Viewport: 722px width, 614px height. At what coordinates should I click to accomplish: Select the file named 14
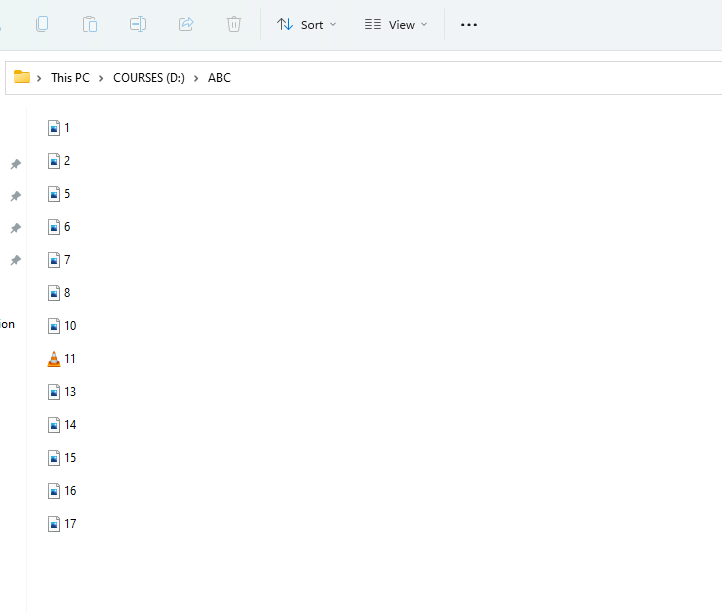69,425
